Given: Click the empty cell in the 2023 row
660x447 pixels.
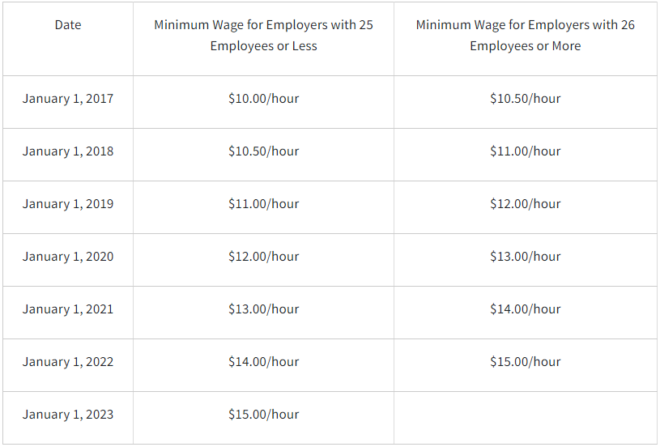Looking at the screenshot, I should (x=525, y=415).
